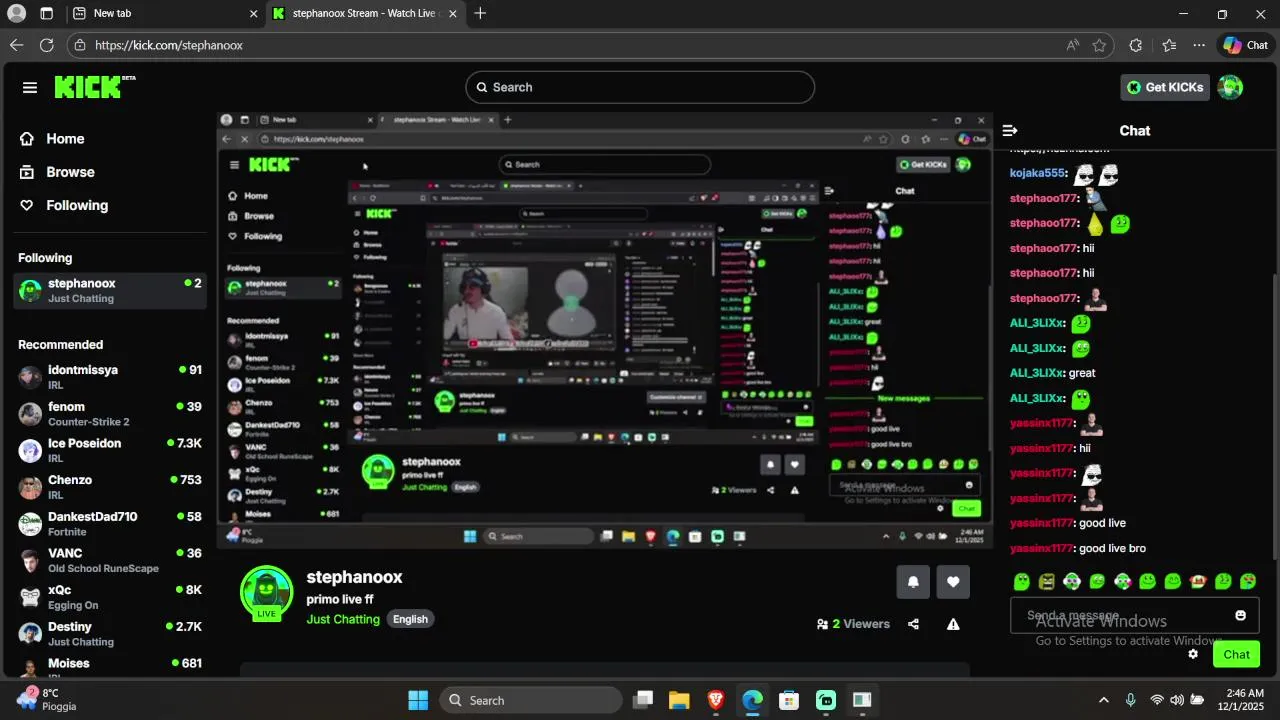This screenshot has height=720, width=1280.
Task: Click the Get KICKs button
Action: click(1166, 87)
